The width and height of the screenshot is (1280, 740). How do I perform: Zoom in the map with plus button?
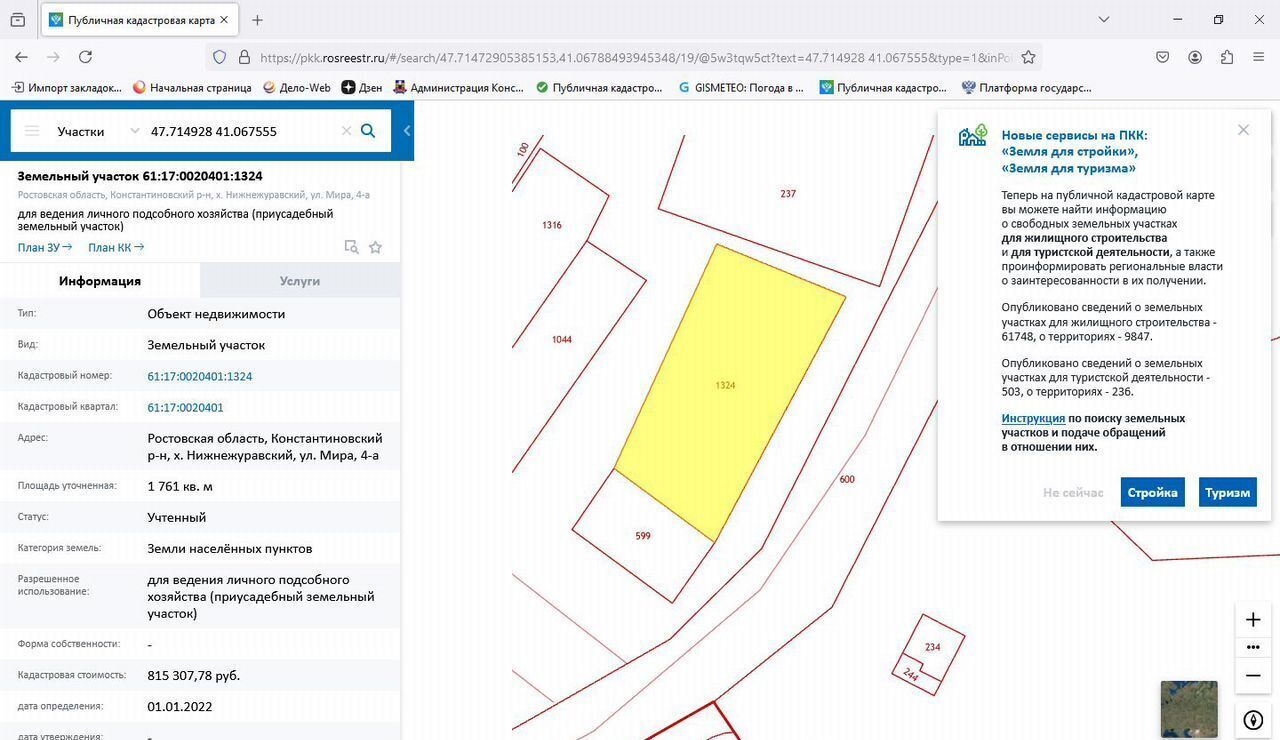click(1253, 619)
